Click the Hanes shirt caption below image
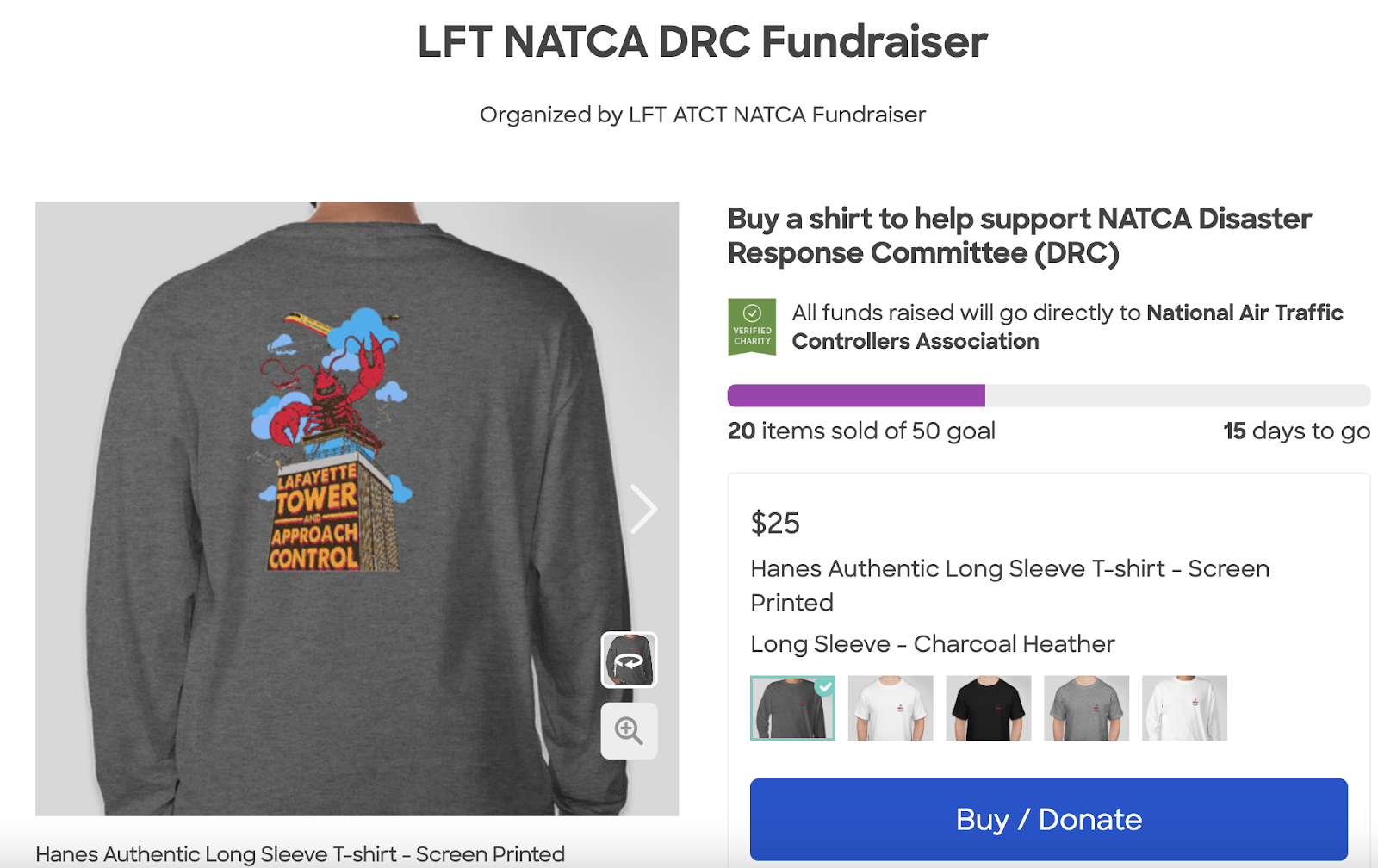This screenshot has height=868, width=1378. click(300, 854)
